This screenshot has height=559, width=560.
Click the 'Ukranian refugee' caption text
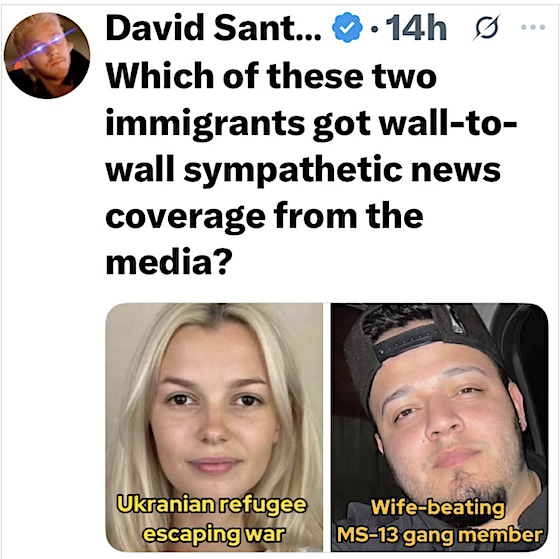coord(212,505)
